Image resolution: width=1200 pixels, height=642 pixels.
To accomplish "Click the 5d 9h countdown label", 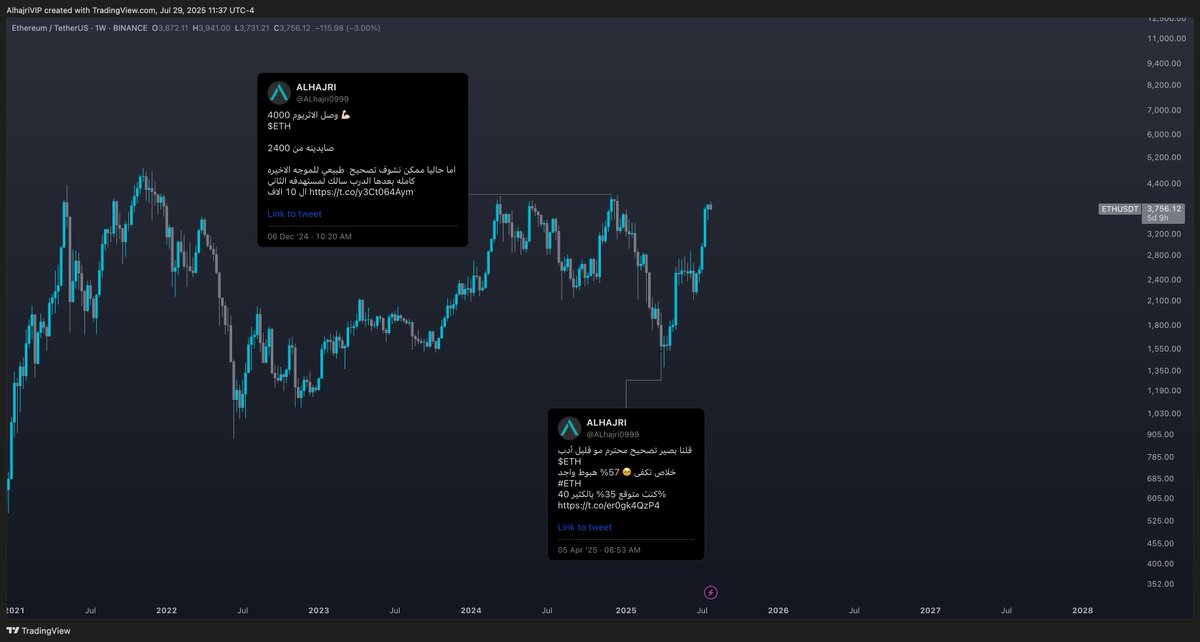I will [1157, 217].
